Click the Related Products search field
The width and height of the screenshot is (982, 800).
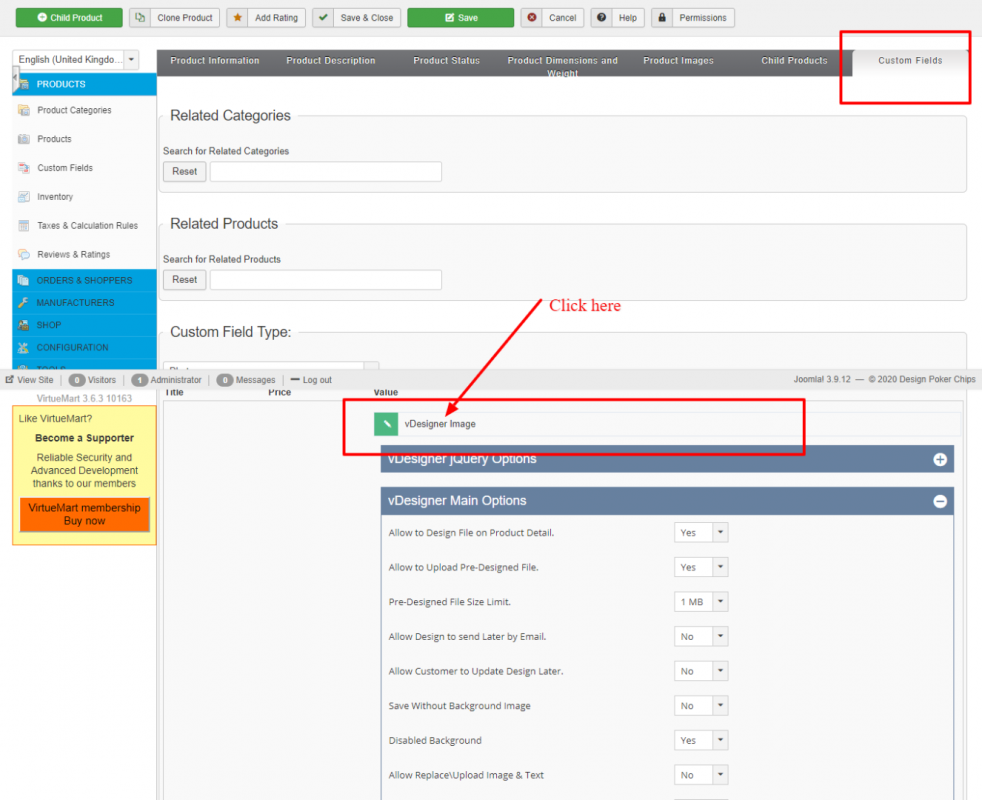pyautogui.click(x=326, y=280)
